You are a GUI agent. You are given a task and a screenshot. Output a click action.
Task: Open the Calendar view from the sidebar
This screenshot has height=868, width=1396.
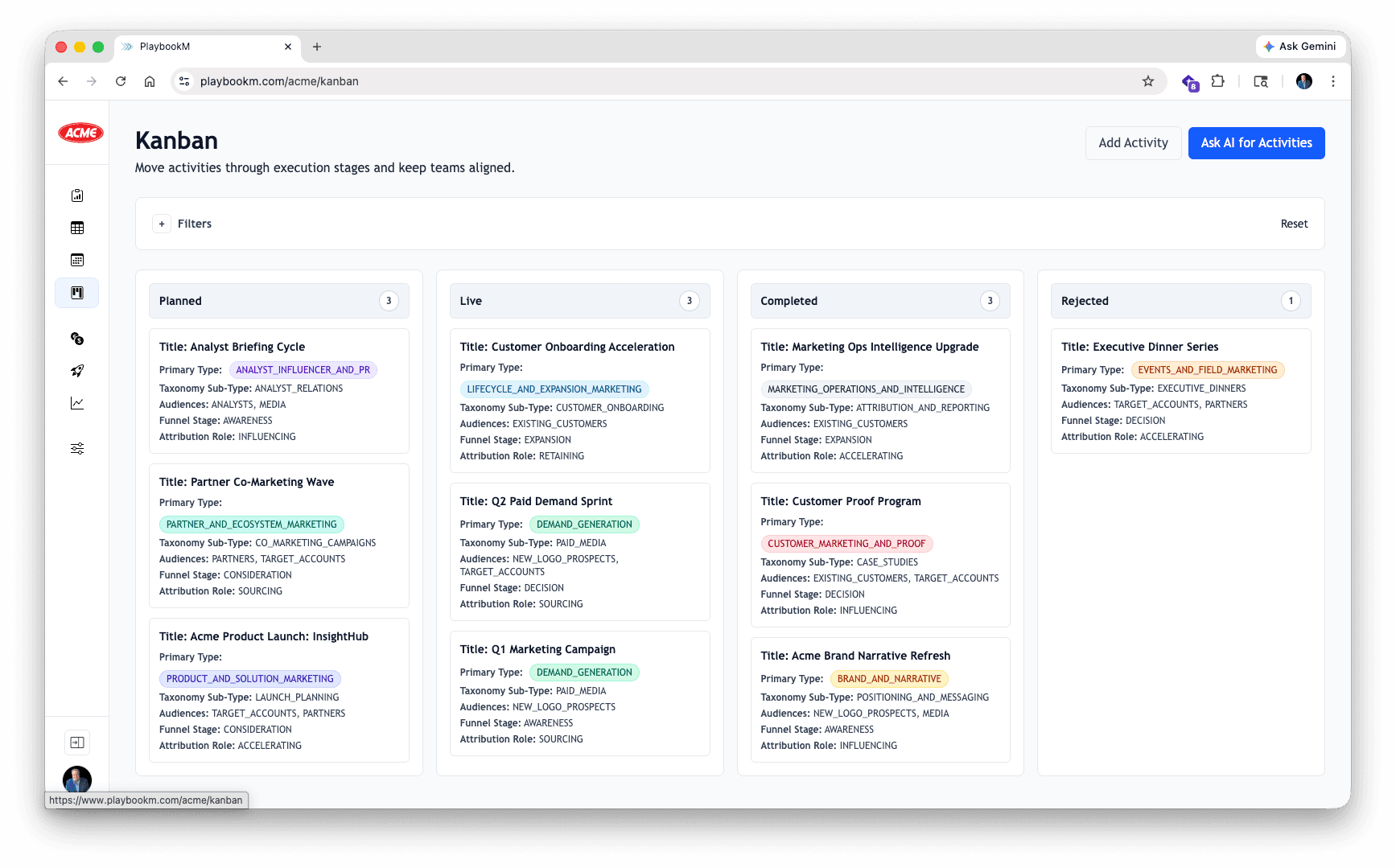pos(76,260)
